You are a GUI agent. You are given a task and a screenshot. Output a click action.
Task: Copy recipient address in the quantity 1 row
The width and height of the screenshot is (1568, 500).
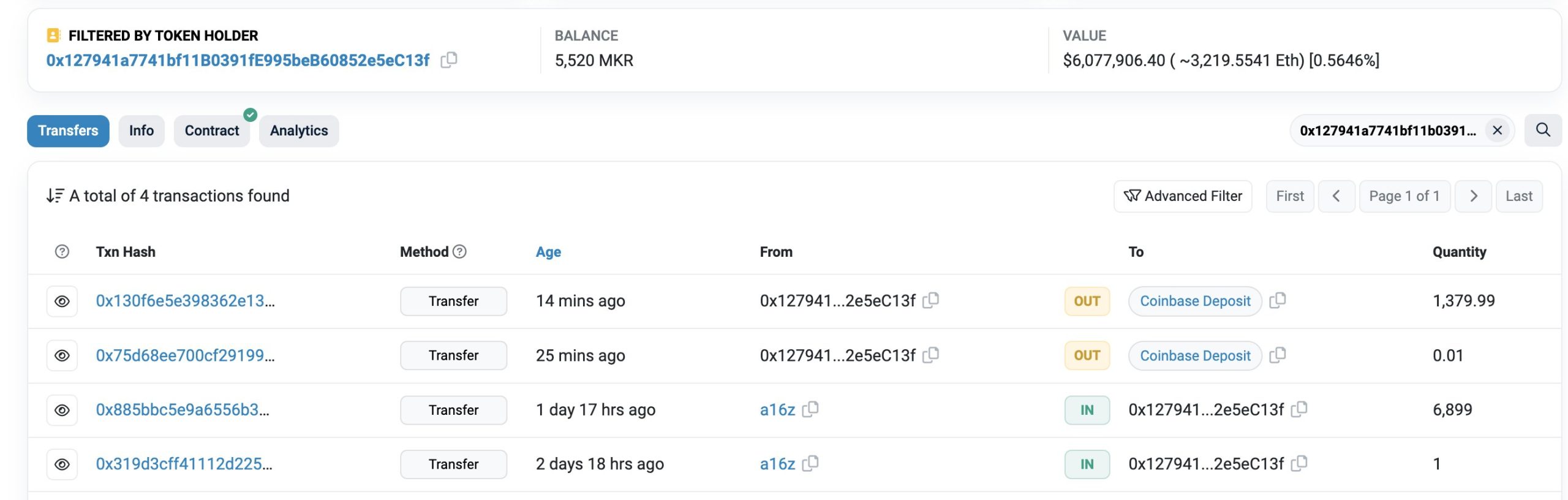1299,464
